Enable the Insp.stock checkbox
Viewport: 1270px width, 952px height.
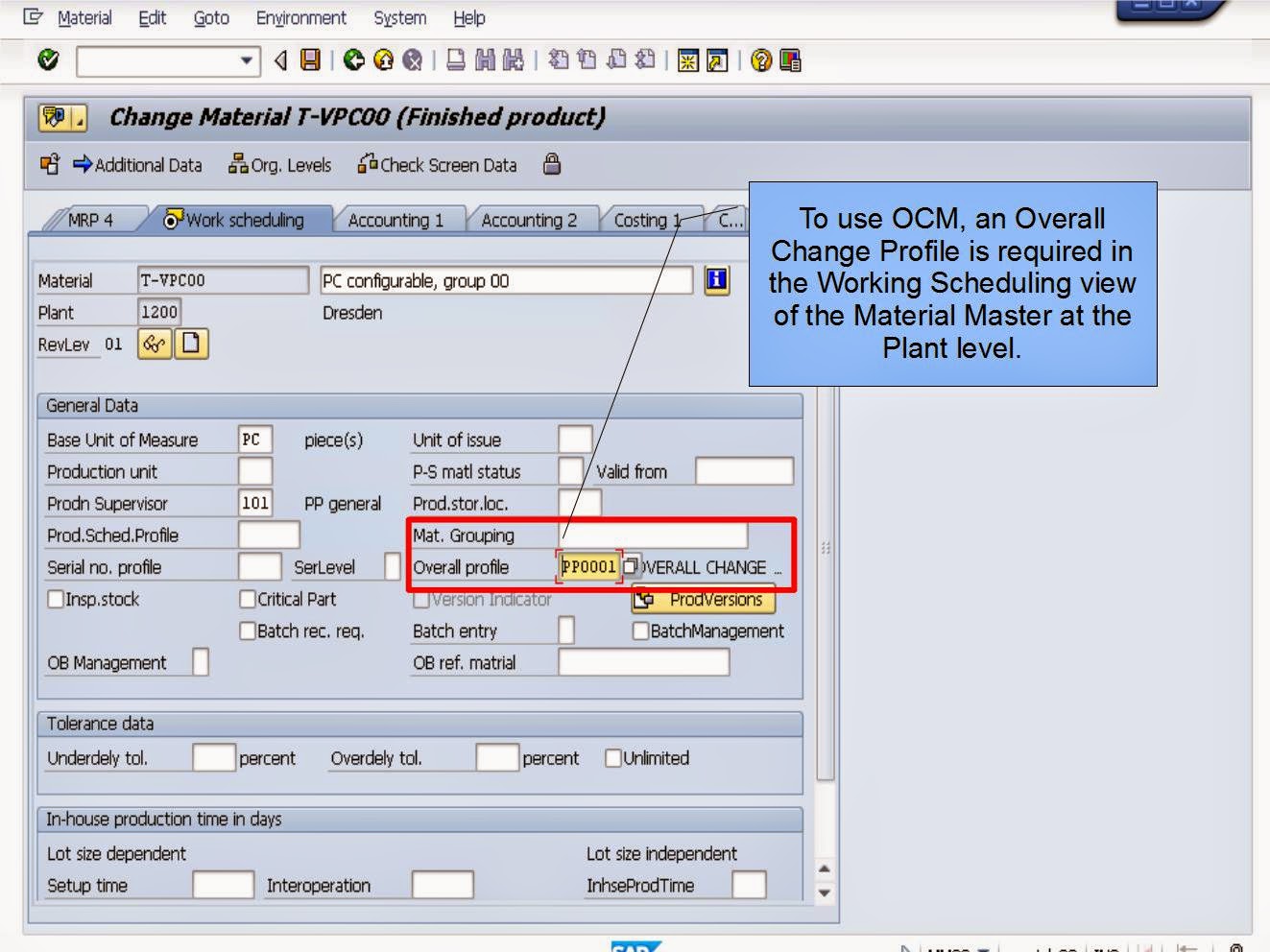[x=57, y=599]
